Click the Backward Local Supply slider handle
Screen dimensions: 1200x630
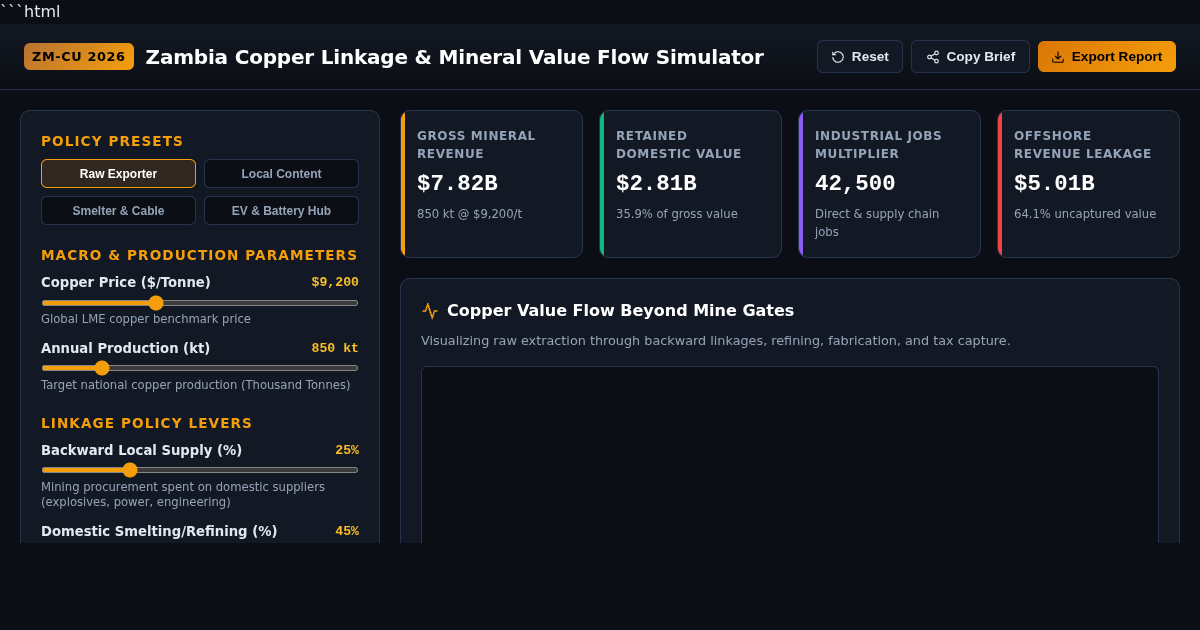[x=130, y=470]
